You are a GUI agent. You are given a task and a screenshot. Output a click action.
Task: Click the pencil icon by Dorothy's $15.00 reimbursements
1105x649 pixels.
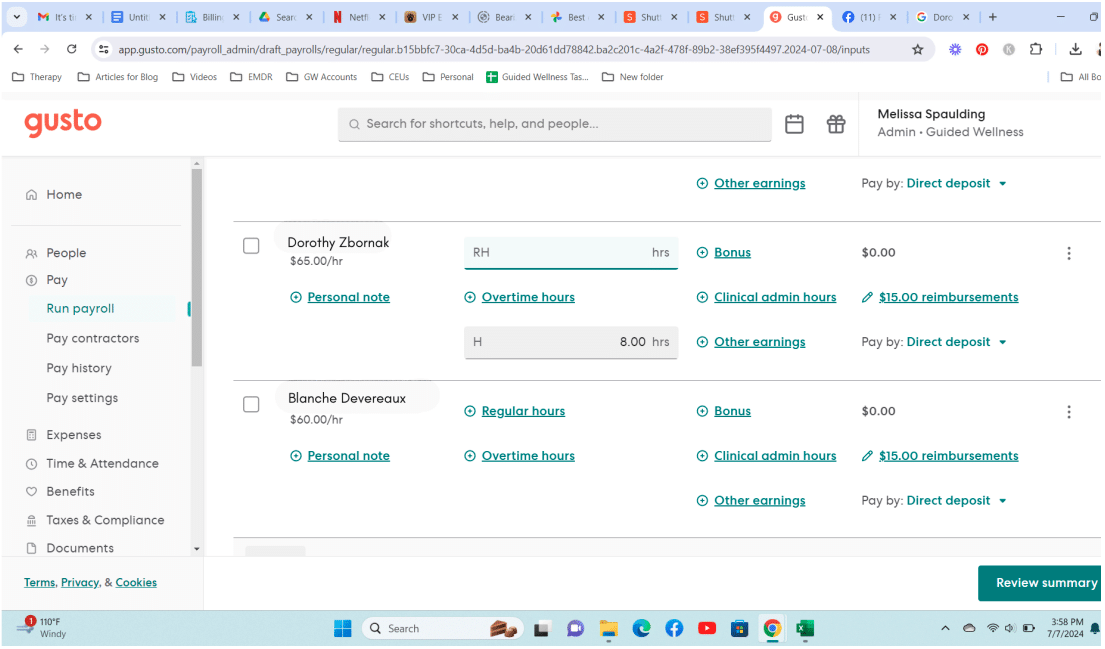[x=867, y=297]
